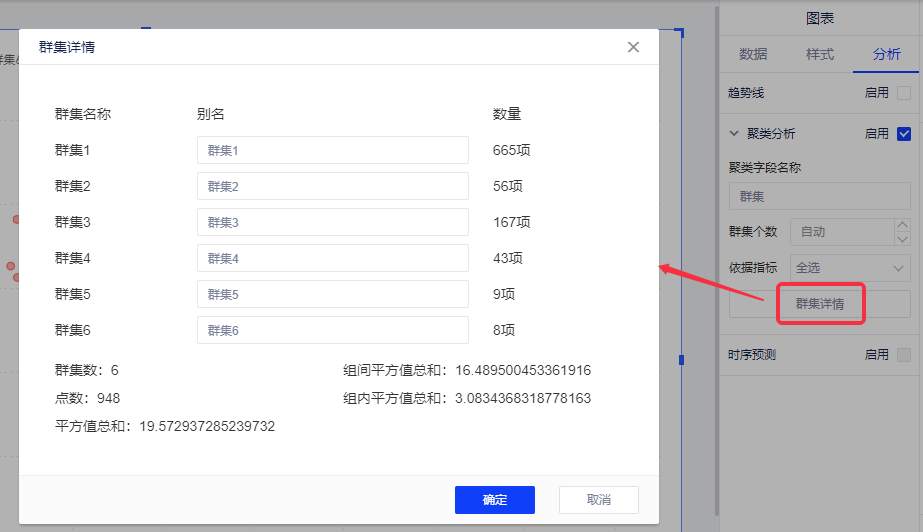This screenshot has width=923, height=532.
Task: Switch to the 样式 tab
Action: coord(819,55)
